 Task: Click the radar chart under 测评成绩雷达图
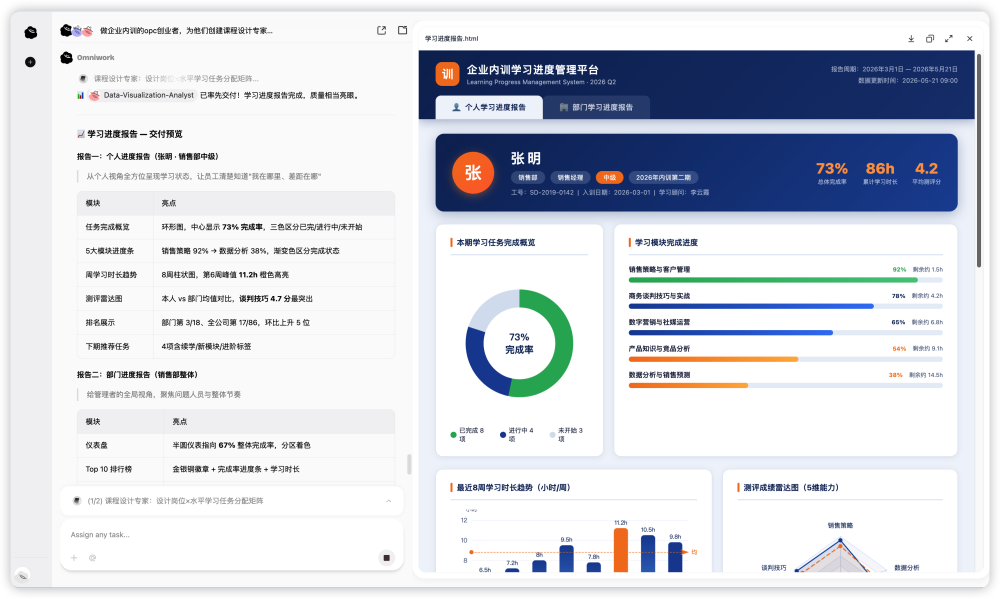coord(840,554)
